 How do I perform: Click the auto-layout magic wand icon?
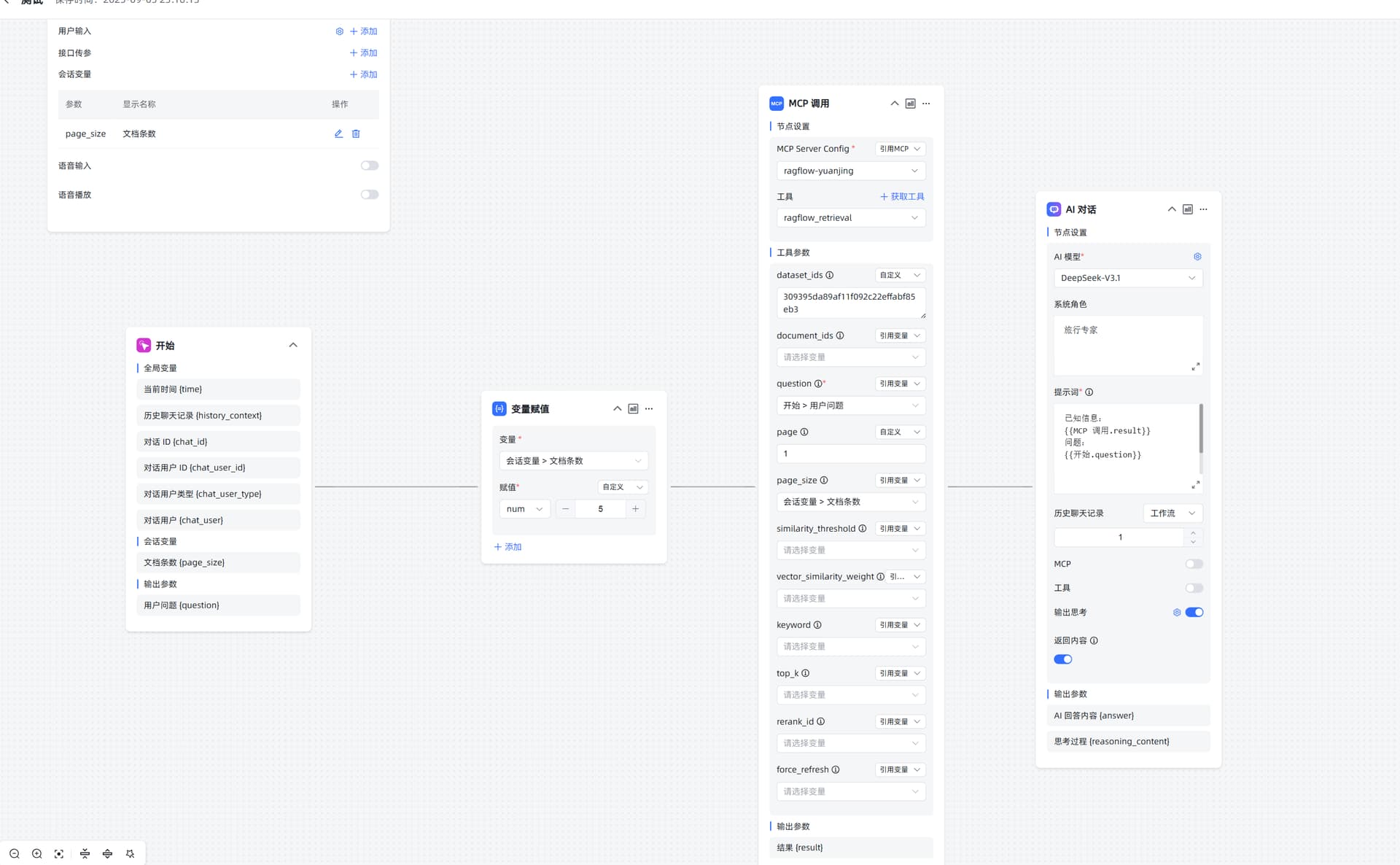(130, 853)
